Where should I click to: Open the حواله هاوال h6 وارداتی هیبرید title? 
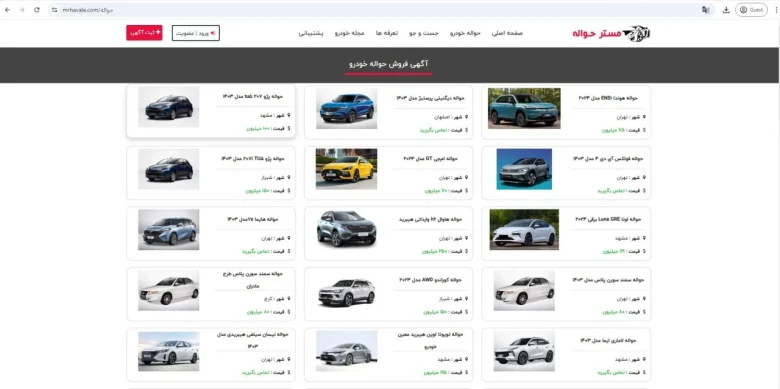(431, 219)
